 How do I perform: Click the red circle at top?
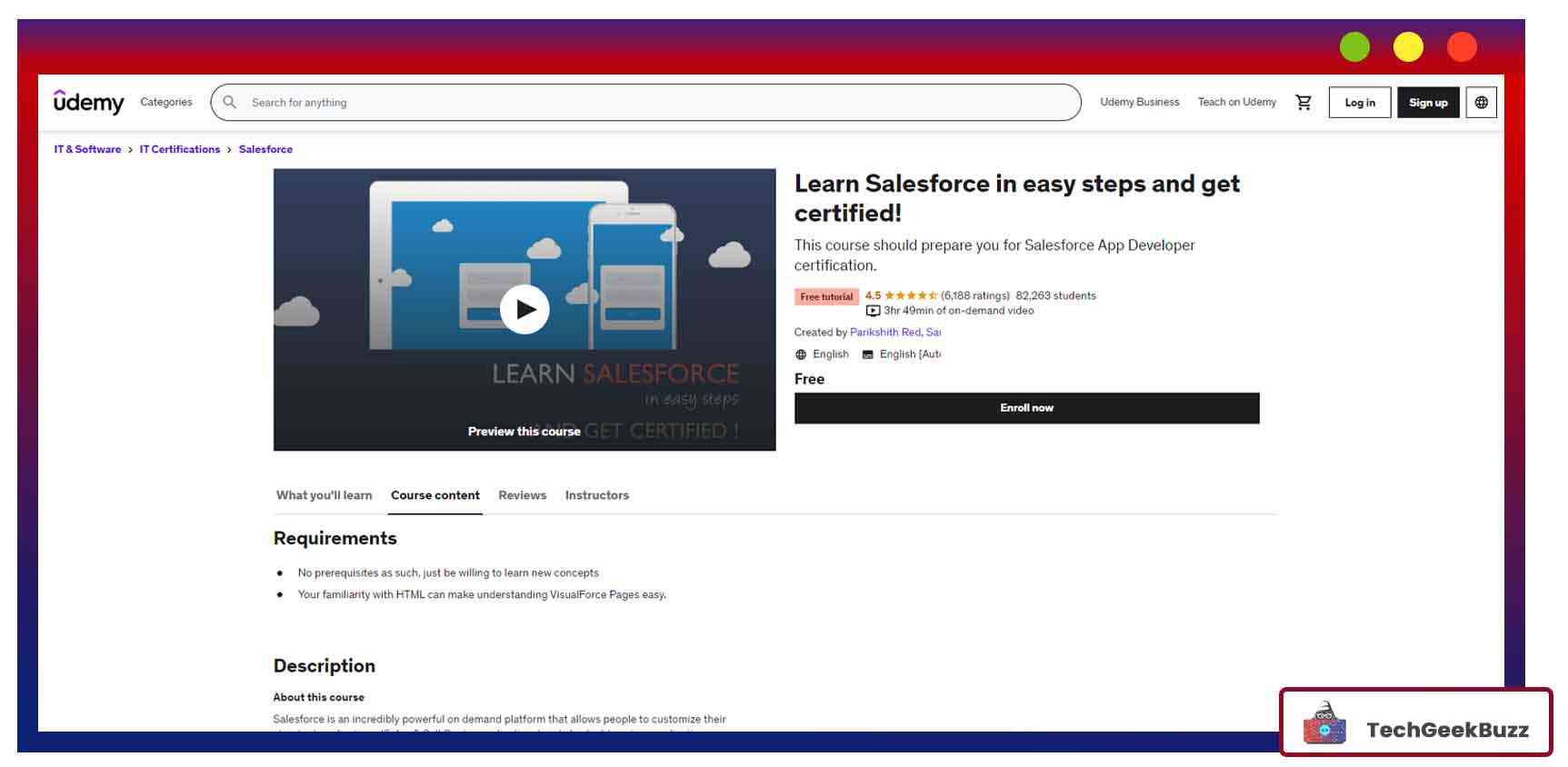(1462, 47)
